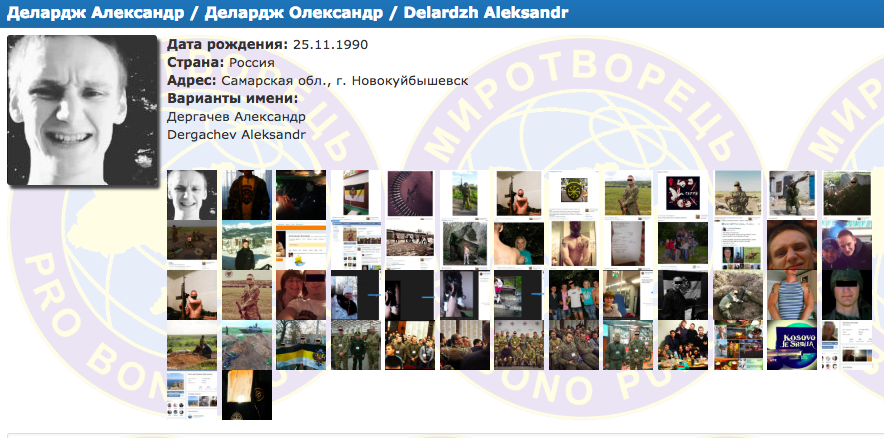Open hand holding paper receipt thumbnail
884x438 pixels.
coord(629,244)
